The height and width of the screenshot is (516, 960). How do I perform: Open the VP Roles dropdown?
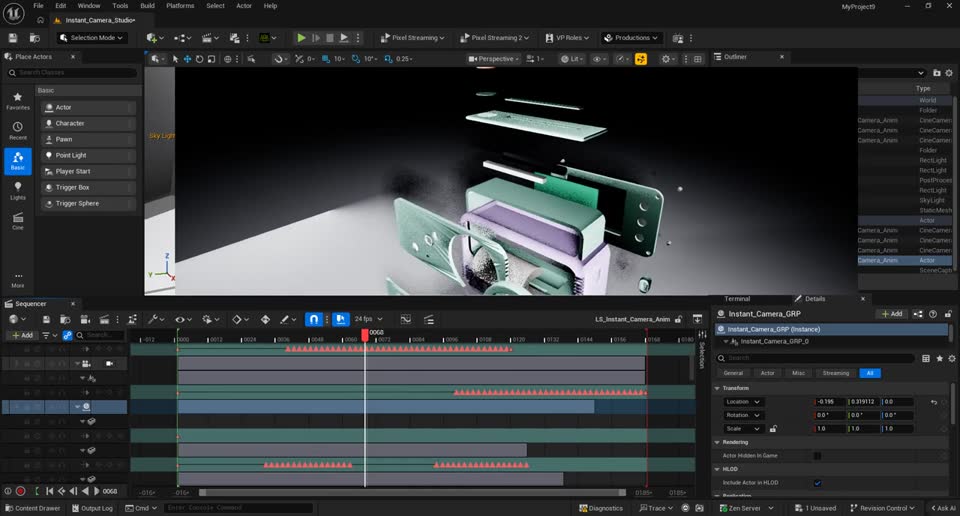(x=567, y=38)
